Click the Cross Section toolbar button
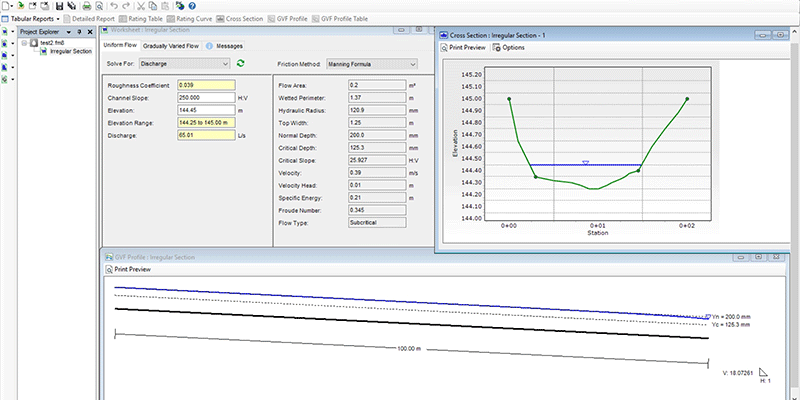Image resolution: width=800 pixels, height=400 pixels. tap(243, 19)
